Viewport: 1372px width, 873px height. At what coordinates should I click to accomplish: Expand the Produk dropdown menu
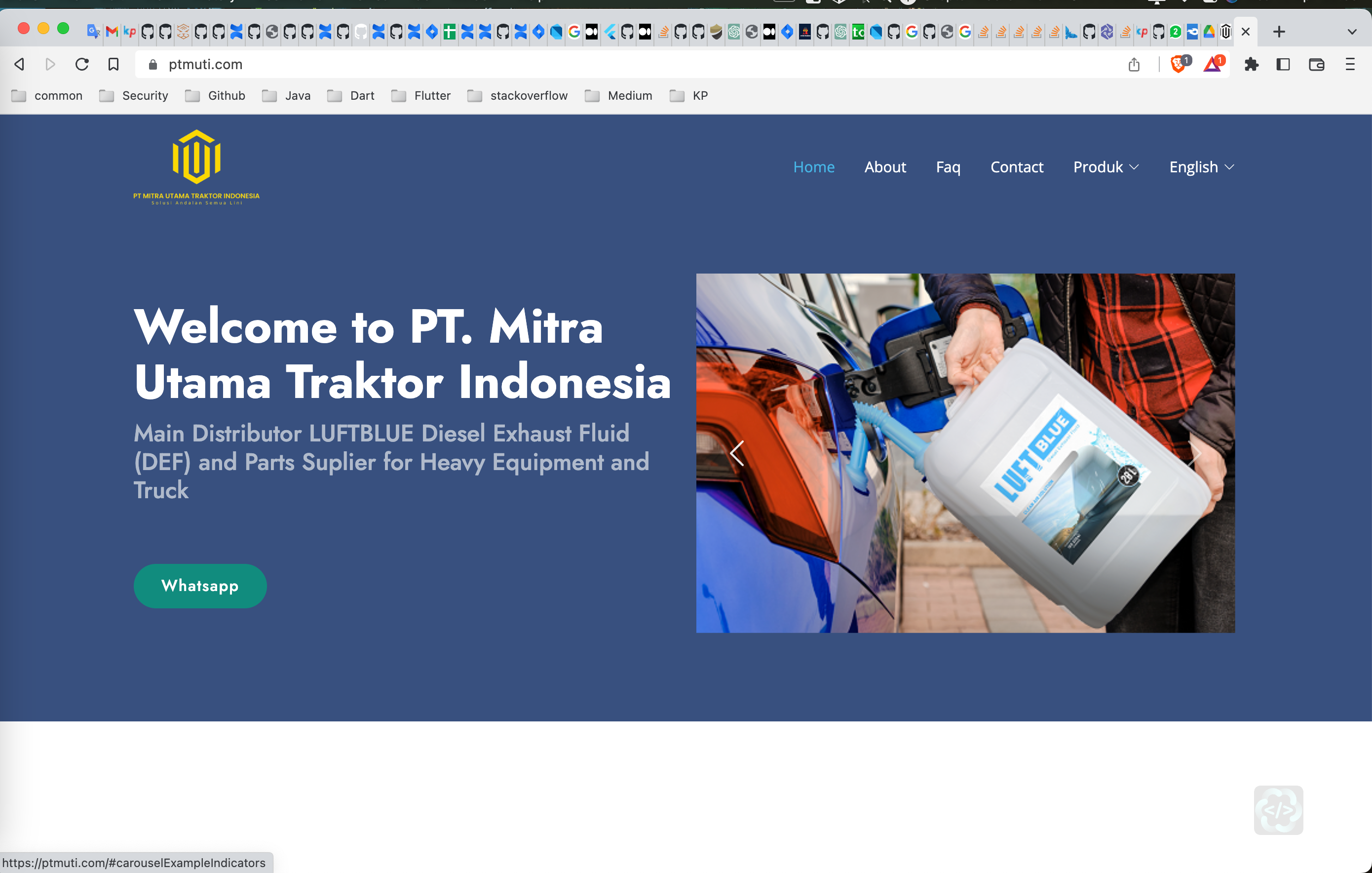point(1106,167)
